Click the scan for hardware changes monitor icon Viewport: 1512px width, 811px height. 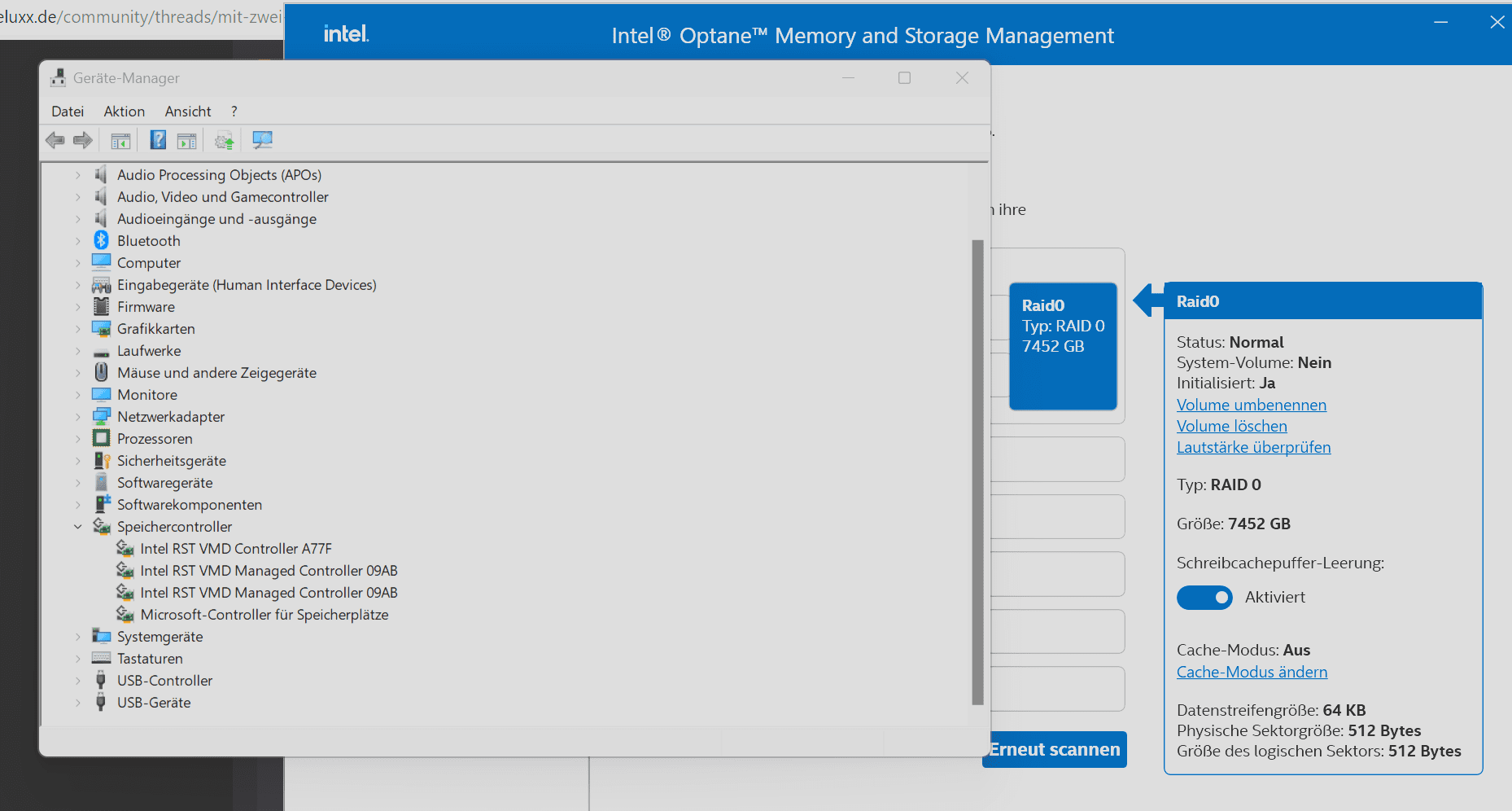click(x=262, y=140)
